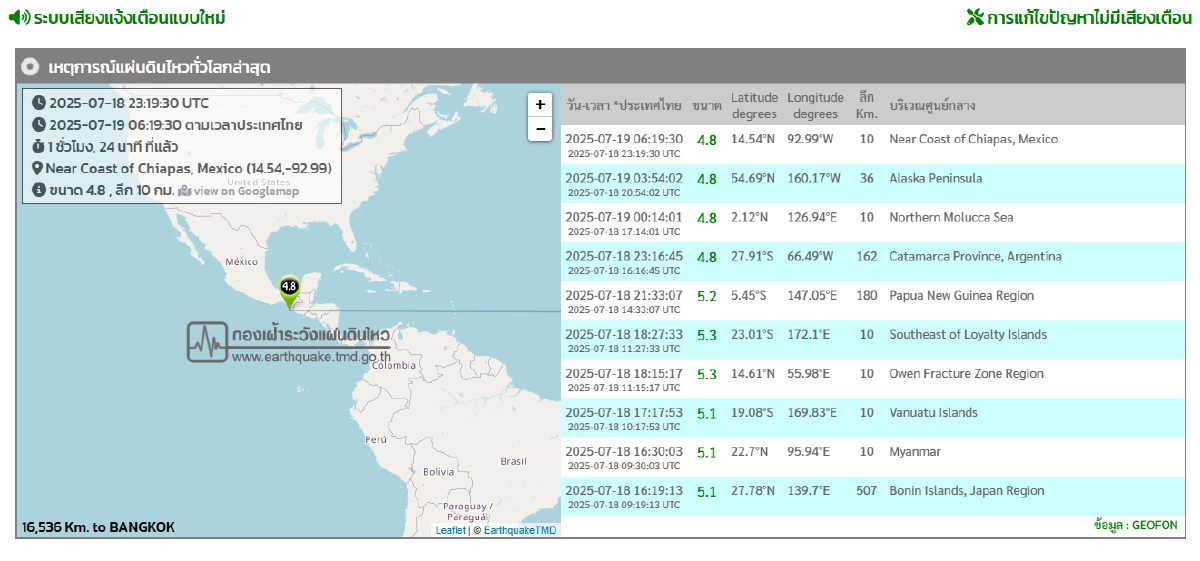Click the latitude 54.69°N cell
The width and height of the screenshot is (1200, 561).
(753, 178)
